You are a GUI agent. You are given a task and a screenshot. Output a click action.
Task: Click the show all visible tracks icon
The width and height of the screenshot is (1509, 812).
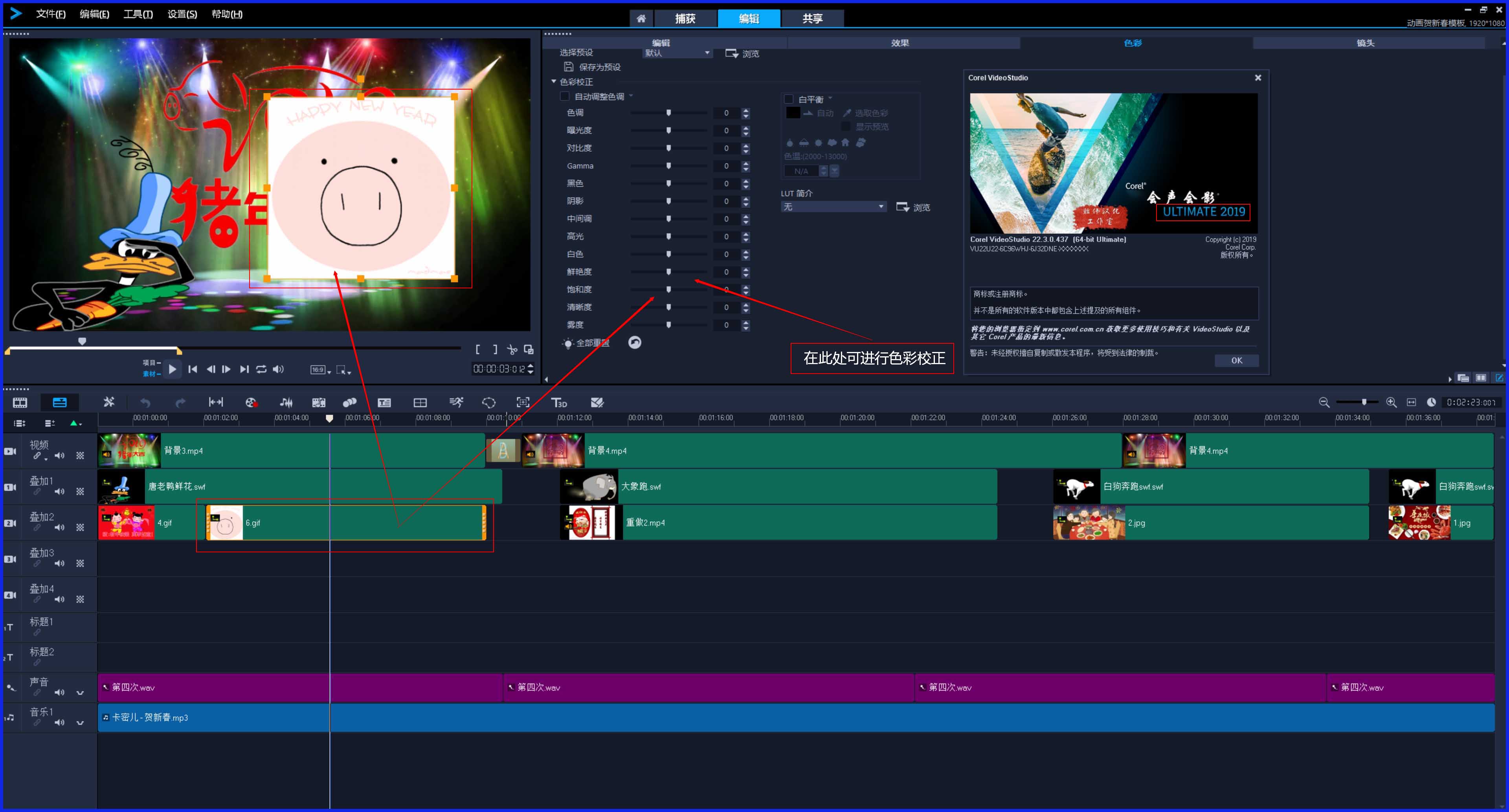click(19, 423)
